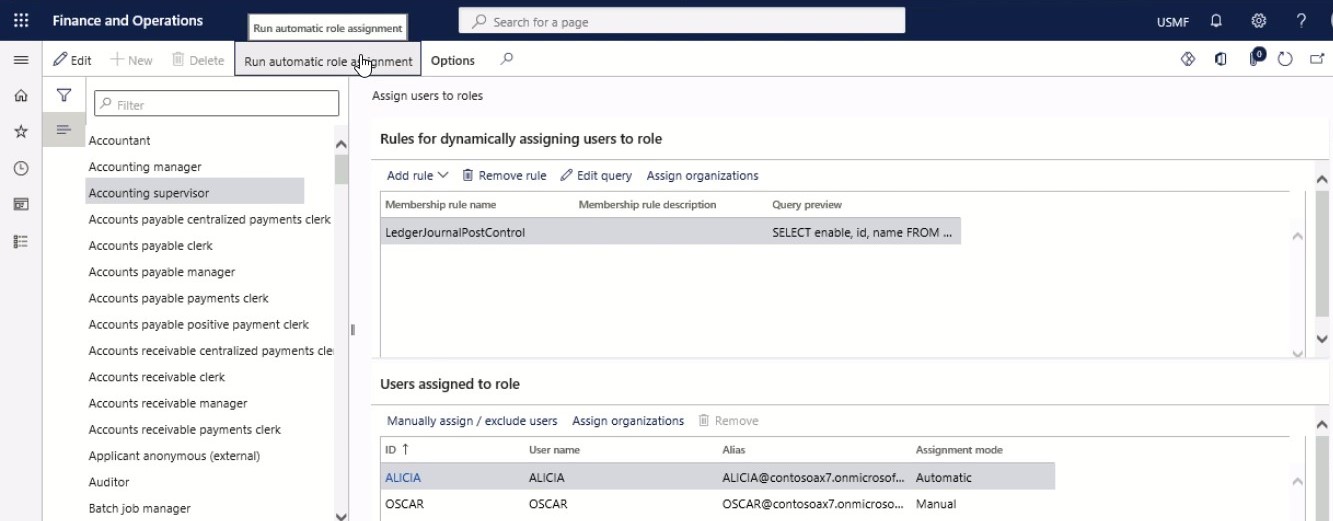Click the SELECT enable, id, name query cell
Viewport: 1333px width, 521px height.
862,233
